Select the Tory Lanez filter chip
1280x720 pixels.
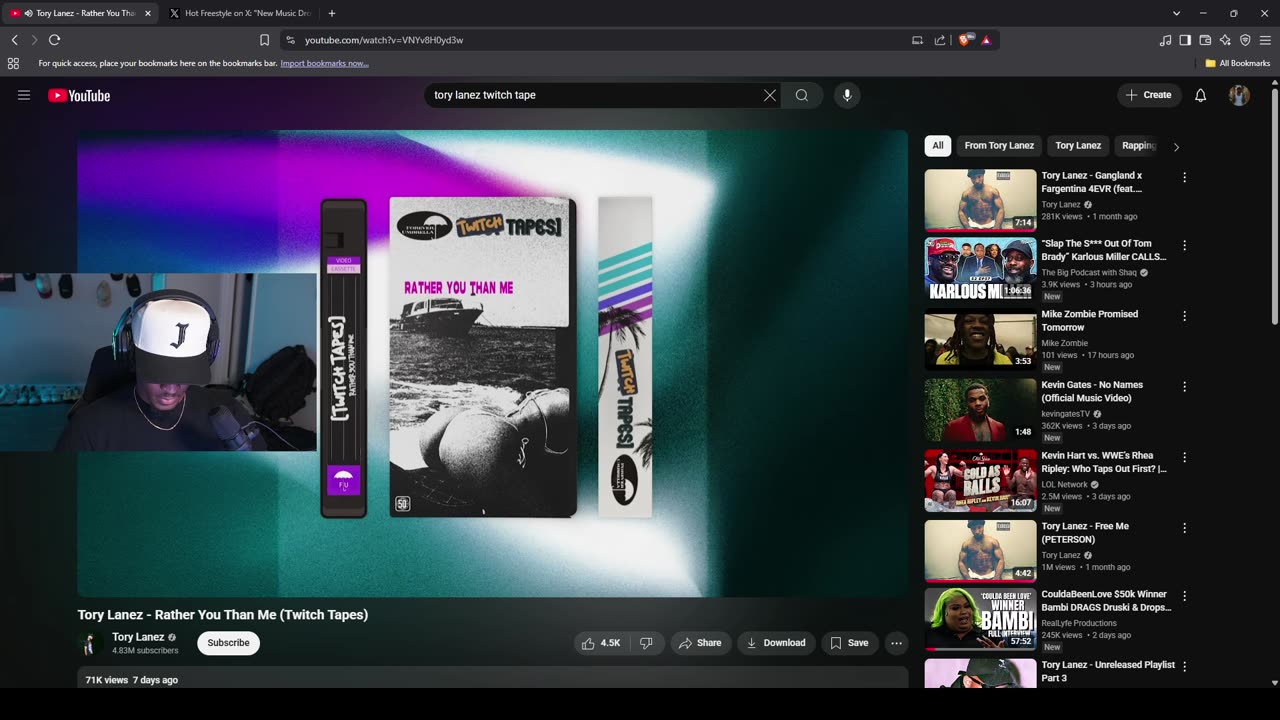[x=1078, y=146]
